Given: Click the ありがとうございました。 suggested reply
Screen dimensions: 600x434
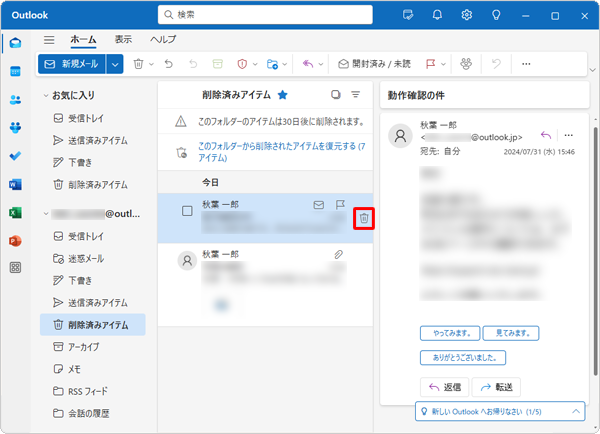Looking at the screenshot, I should 463,358.
